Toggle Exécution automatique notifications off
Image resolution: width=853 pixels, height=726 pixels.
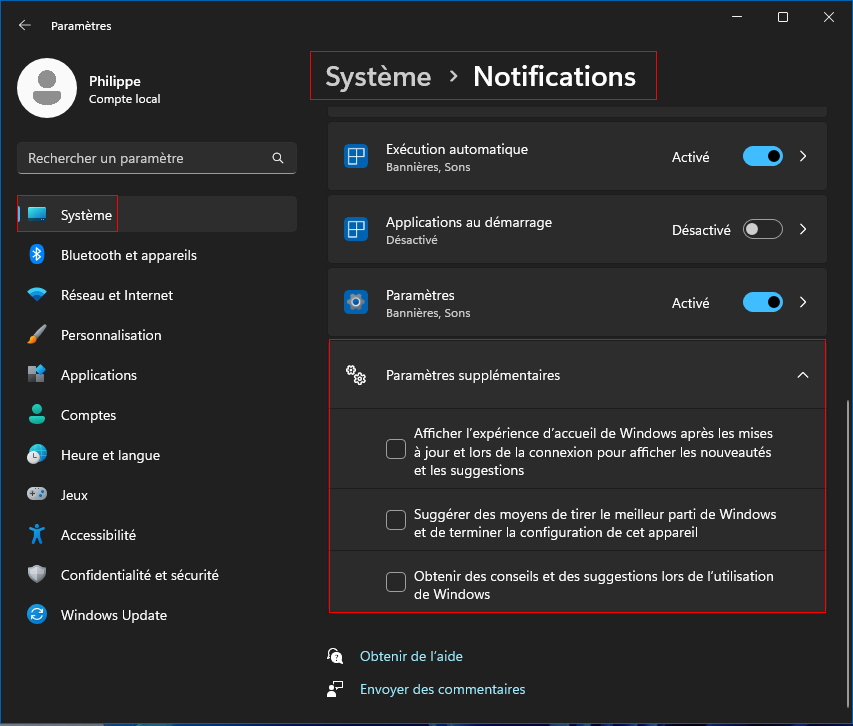[x=763, y=157]
